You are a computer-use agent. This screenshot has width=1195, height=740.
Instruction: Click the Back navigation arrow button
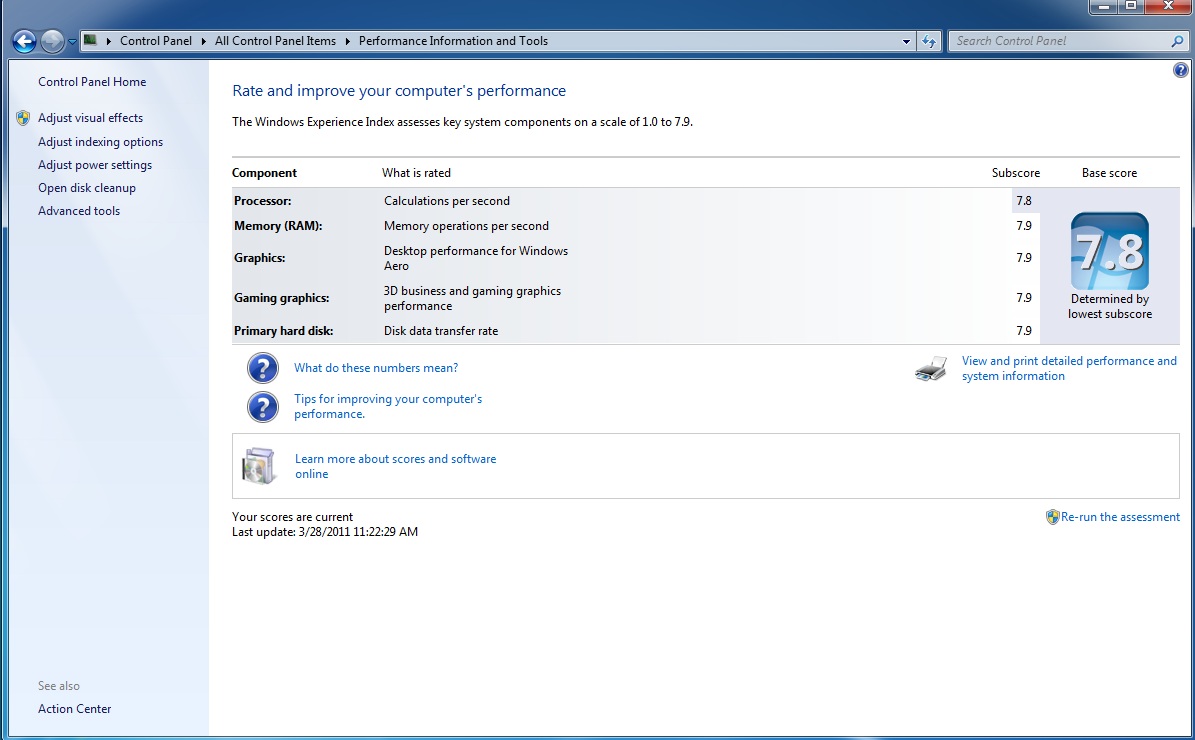[24, 41]
